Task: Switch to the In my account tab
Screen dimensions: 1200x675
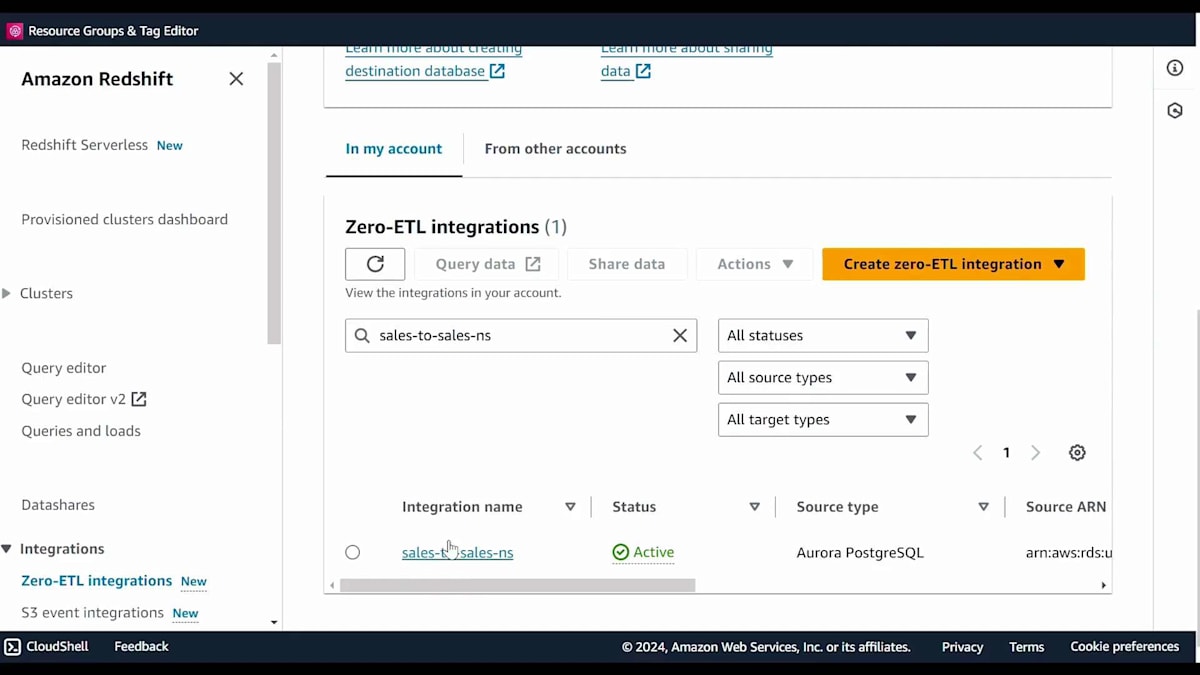Action: coord(394,149)
